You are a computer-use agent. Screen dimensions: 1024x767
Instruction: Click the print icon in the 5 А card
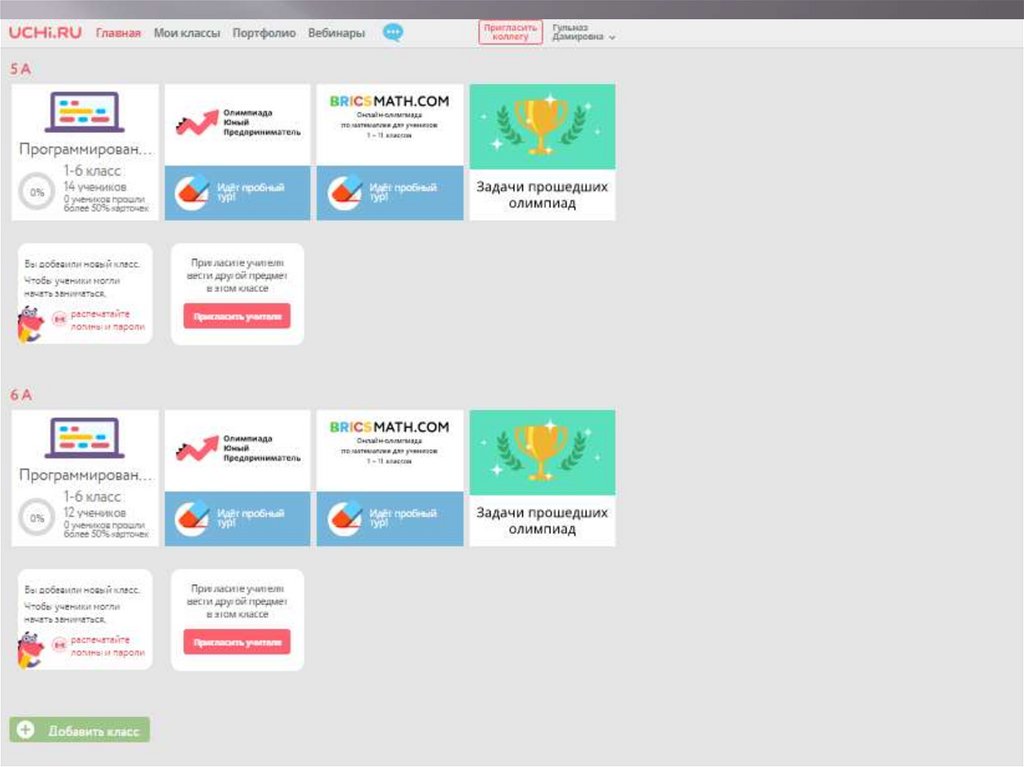click(59, 319)
